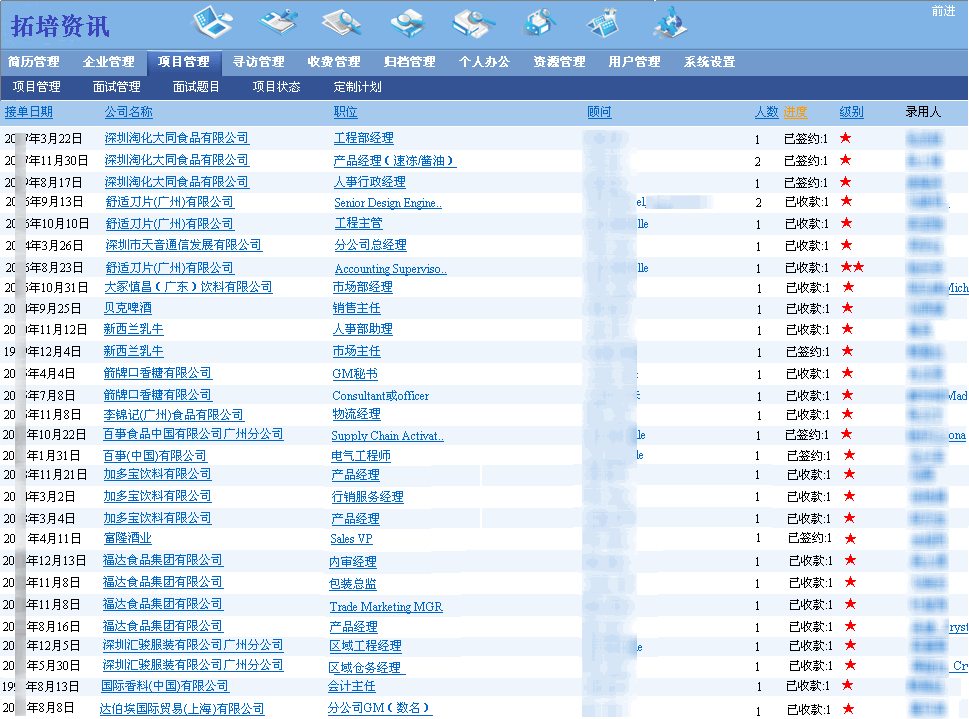Open the Accounting Superviso.. position
969x719 pixels.
click(391, 269)
